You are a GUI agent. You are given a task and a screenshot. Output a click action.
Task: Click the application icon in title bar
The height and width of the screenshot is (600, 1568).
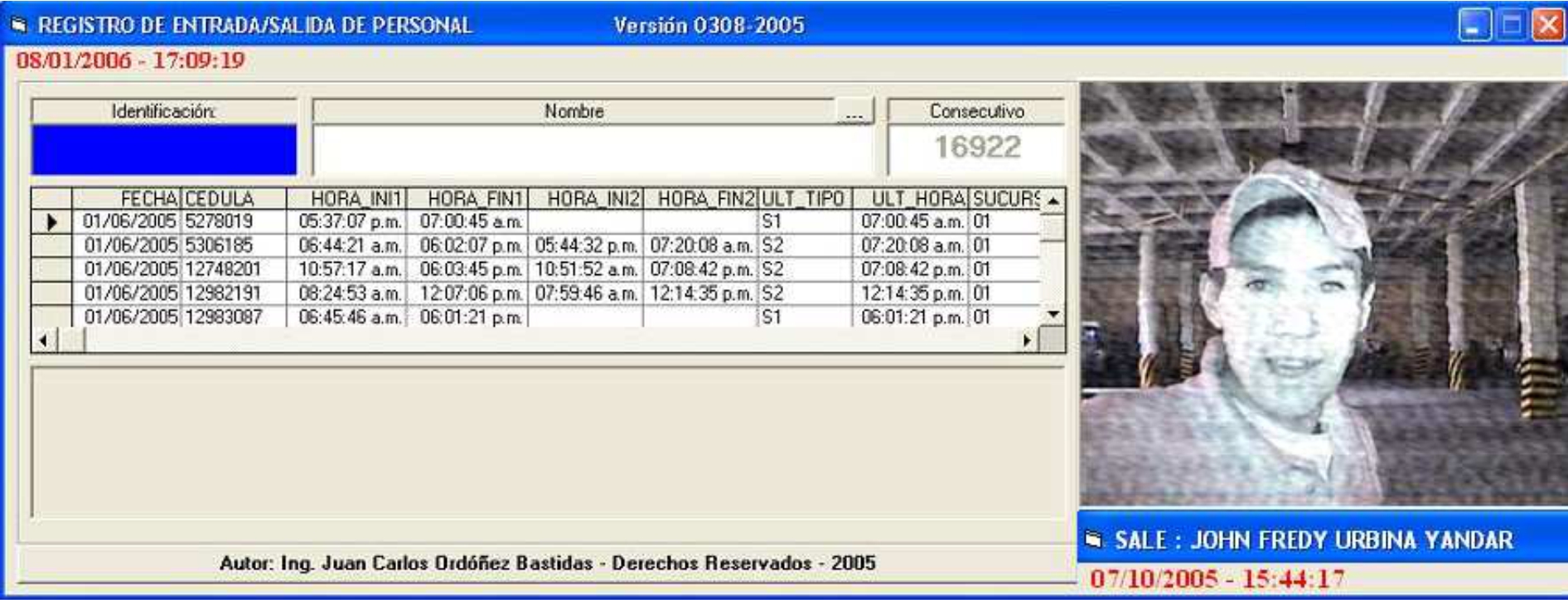[x=18, y=26]
